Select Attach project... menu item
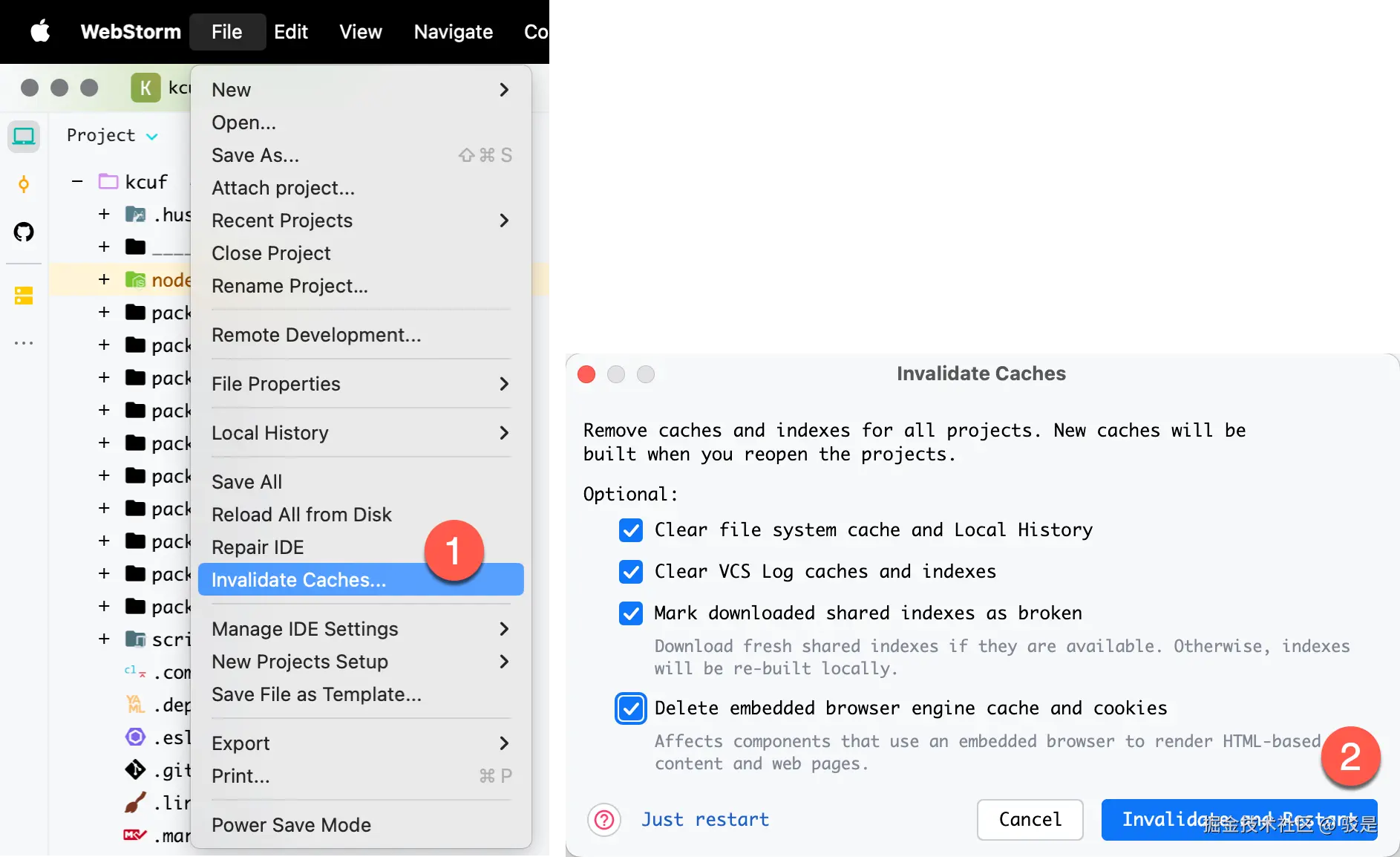1400x857 pixels. 361,188
